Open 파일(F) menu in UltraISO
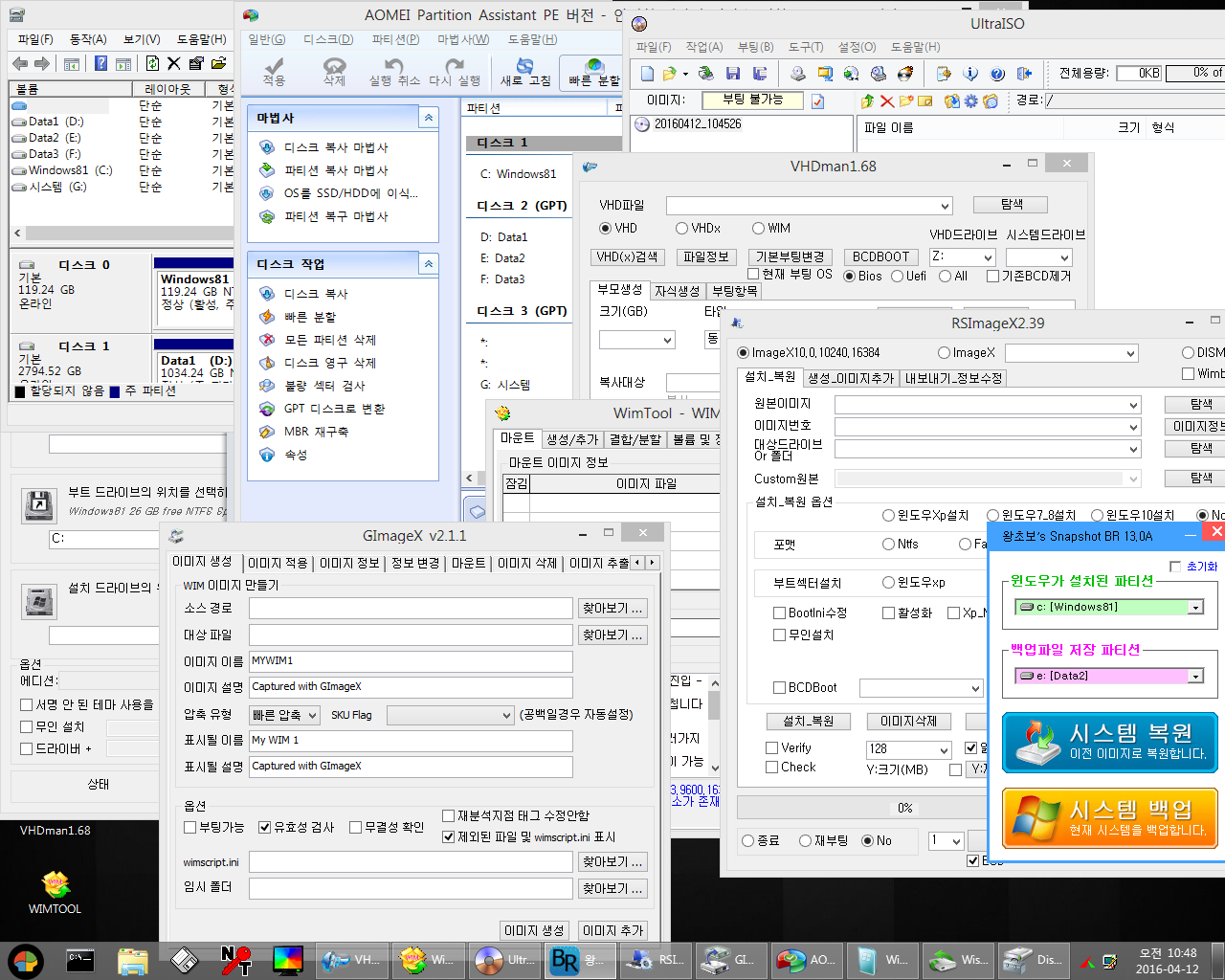Image resolution: width=1225 pixels, height=980 pixels. coord(654,47)
